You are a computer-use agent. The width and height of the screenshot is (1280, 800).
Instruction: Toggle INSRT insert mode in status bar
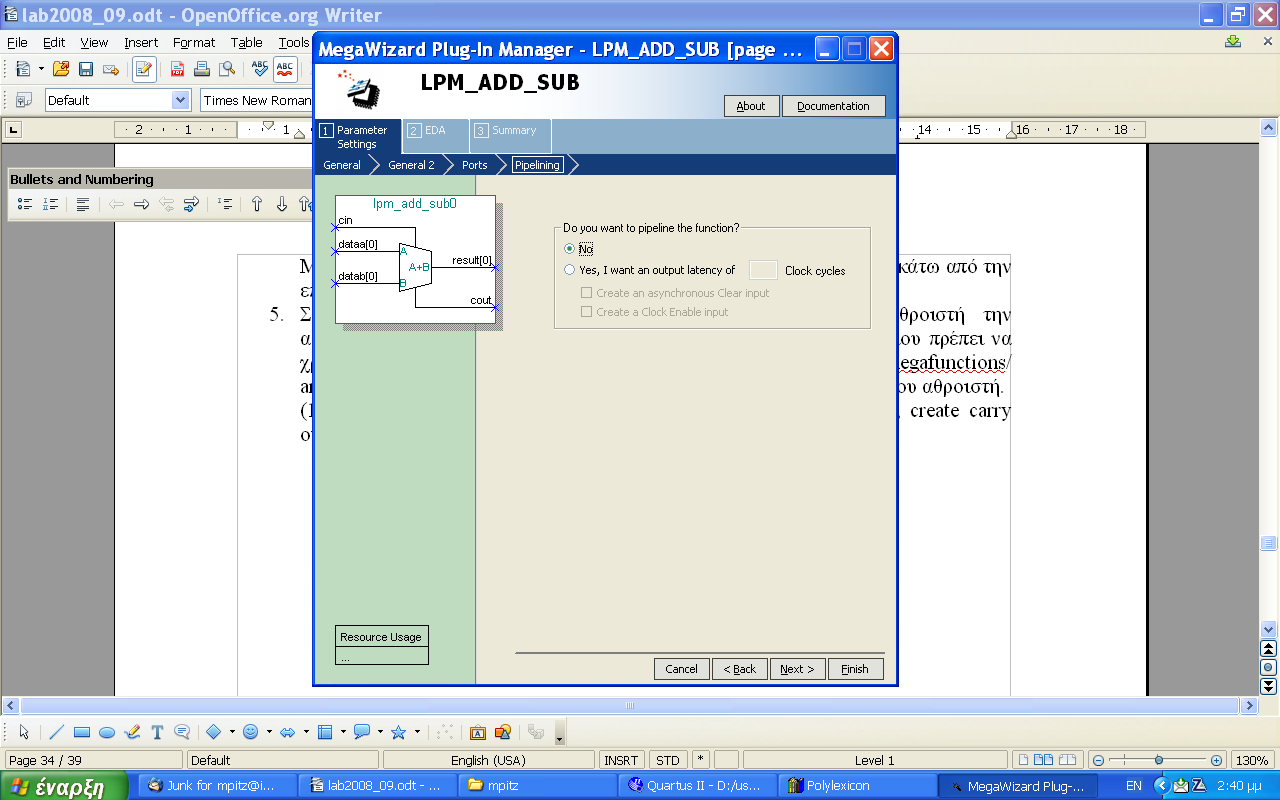coord(621,760)
